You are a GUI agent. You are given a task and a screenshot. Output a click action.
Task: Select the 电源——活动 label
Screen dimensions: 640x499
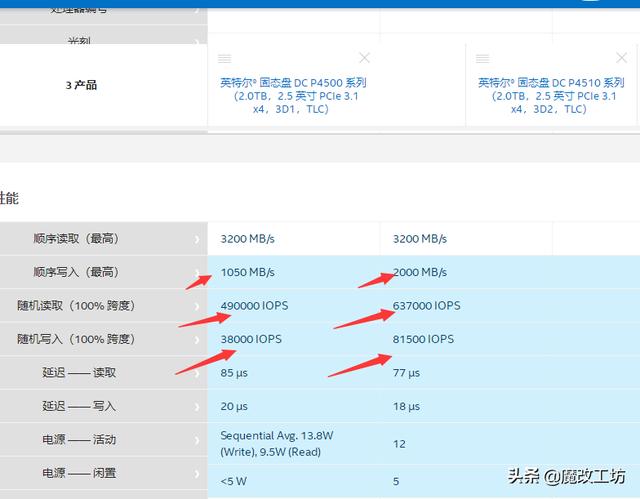pyautogui.click(x=79, y=439)
